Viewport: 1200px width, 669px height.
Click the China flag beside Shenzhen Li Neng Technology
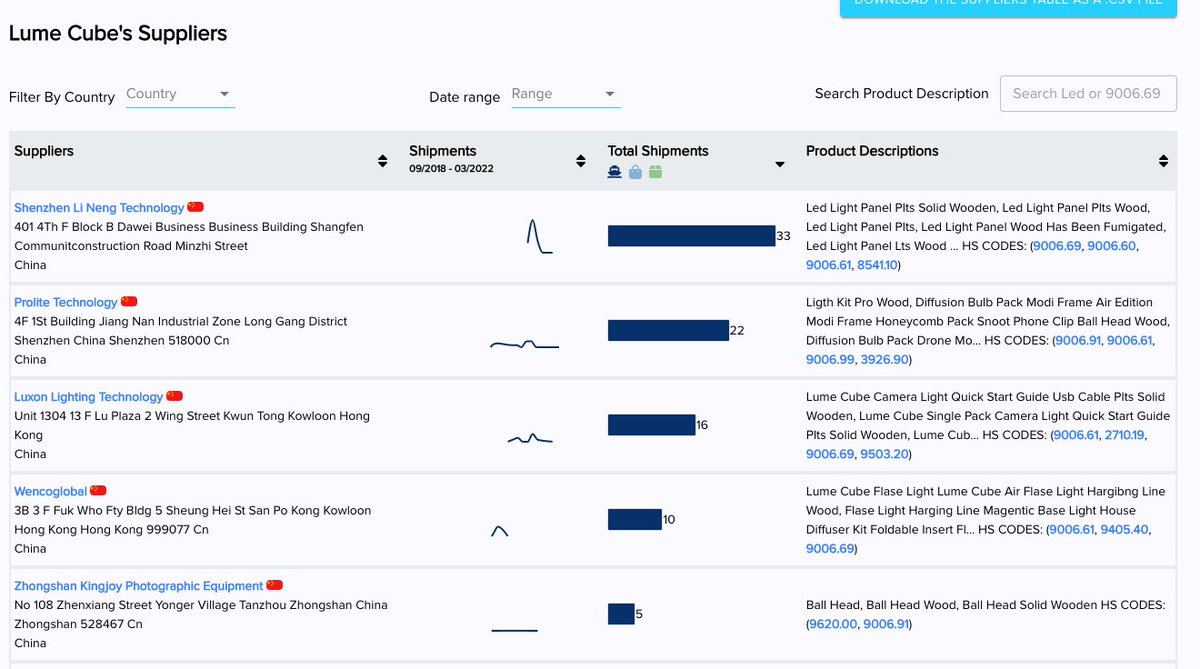(195, 207)
